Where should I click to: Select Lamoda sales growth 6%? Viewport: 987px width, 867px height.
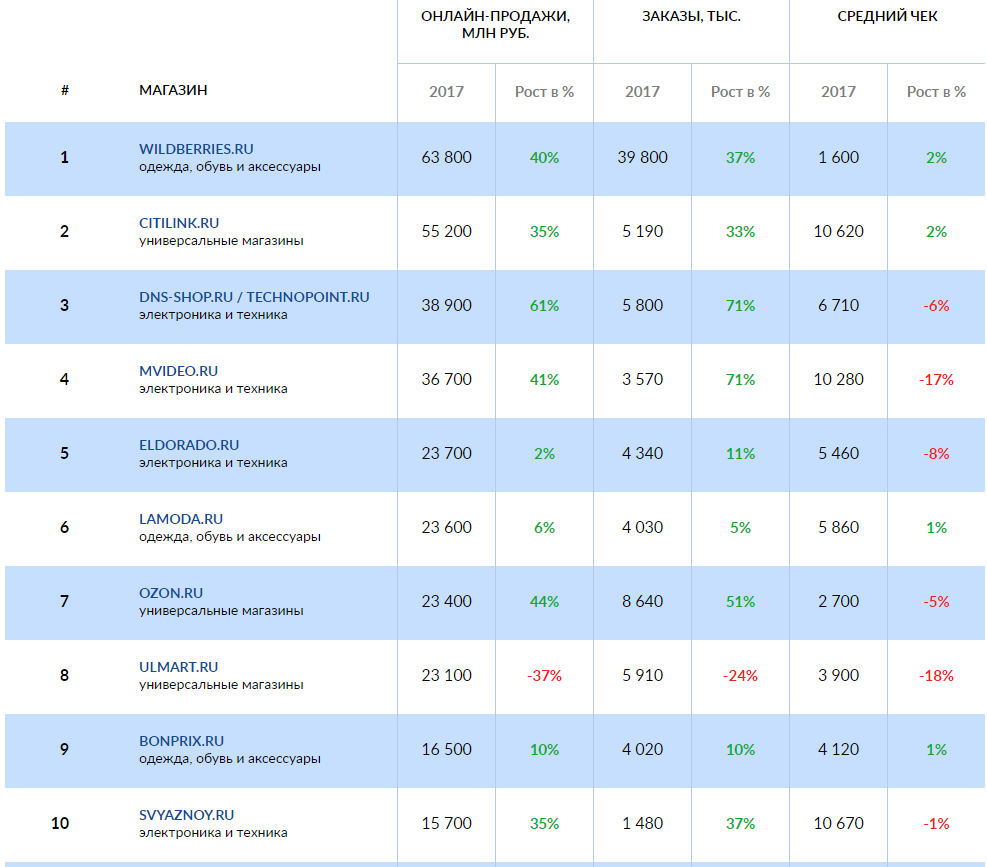[544, 528]
